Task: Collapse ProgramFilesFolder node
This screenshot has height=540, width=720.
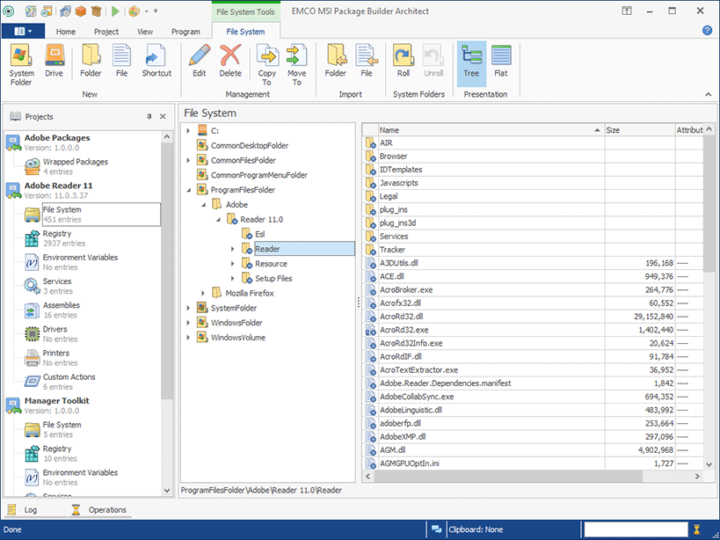Action: click(188, 190)
